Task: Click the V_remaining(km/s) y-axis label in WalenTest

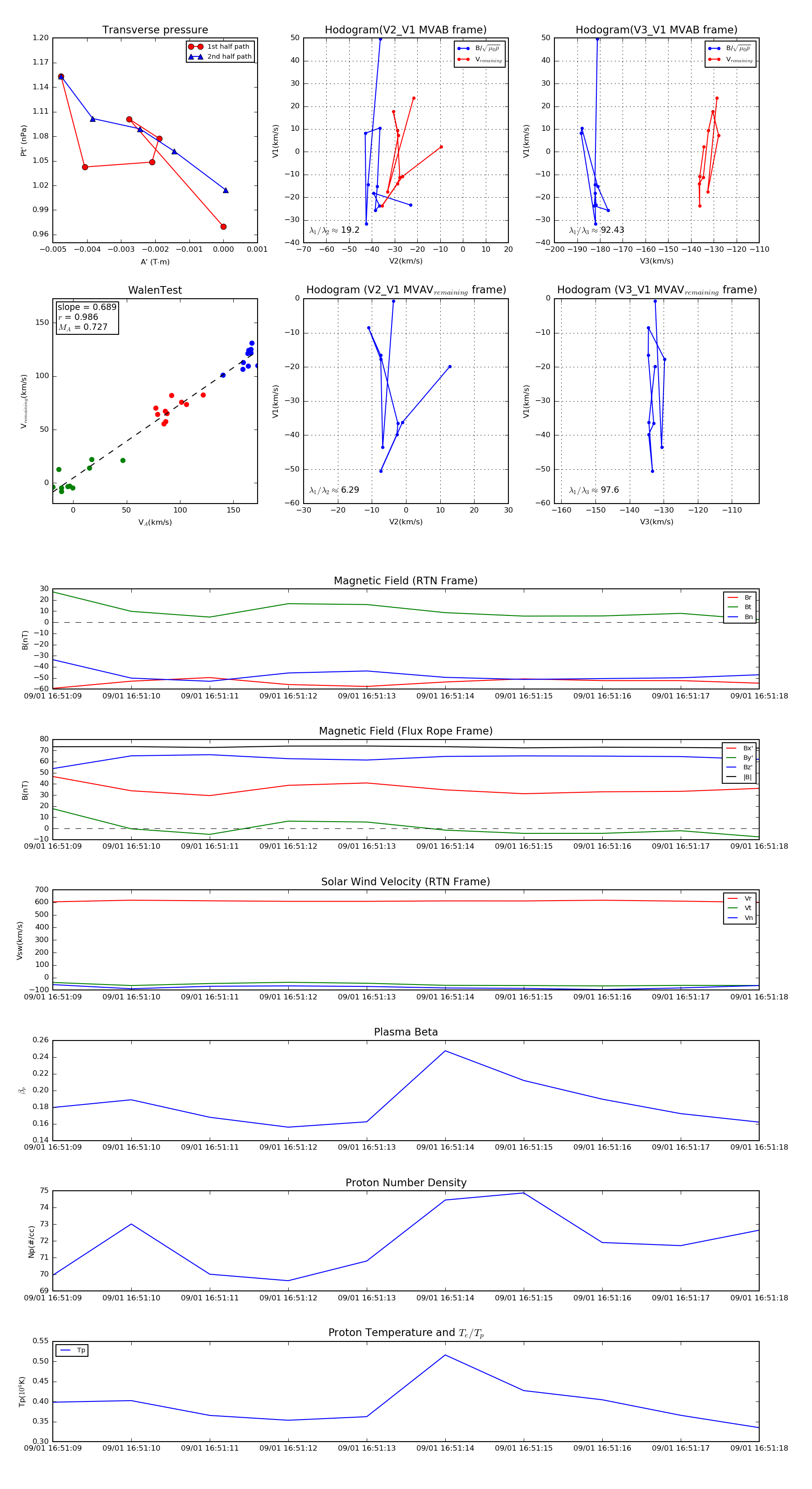Action: pyautogui.click(x=24, y=401)
